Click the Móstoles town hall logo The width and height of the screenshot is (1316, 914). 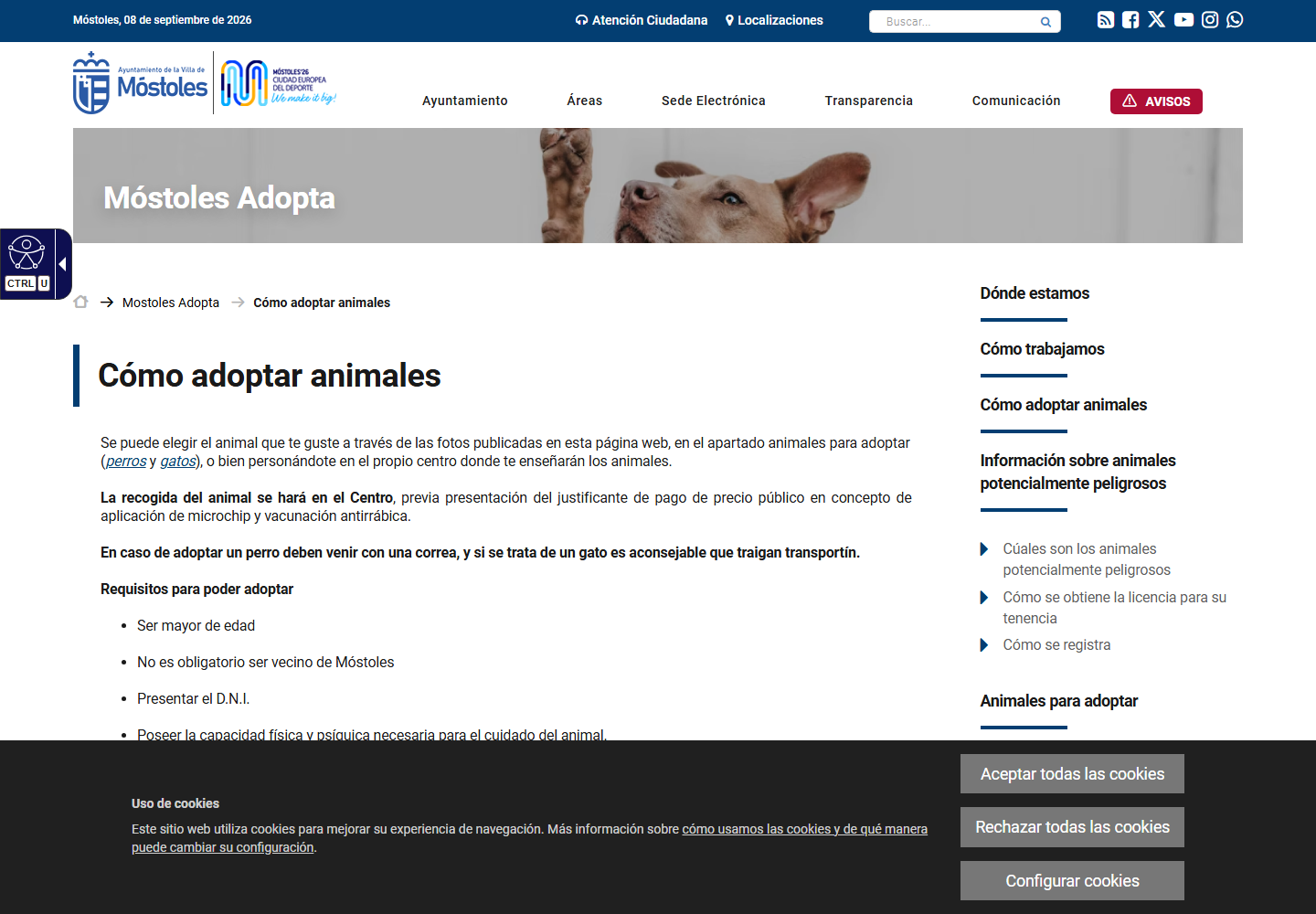click(x=141, y=83)
